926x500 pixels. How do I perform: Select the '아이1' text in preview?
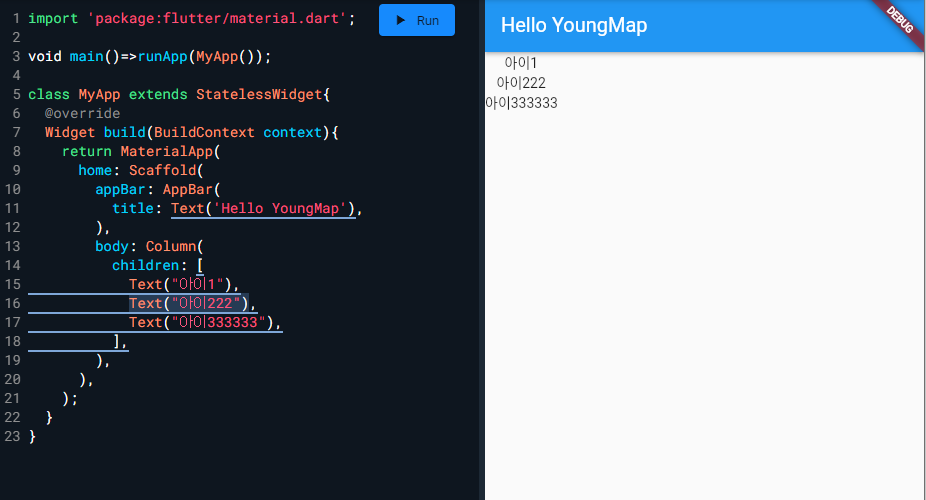coord(521,63)
